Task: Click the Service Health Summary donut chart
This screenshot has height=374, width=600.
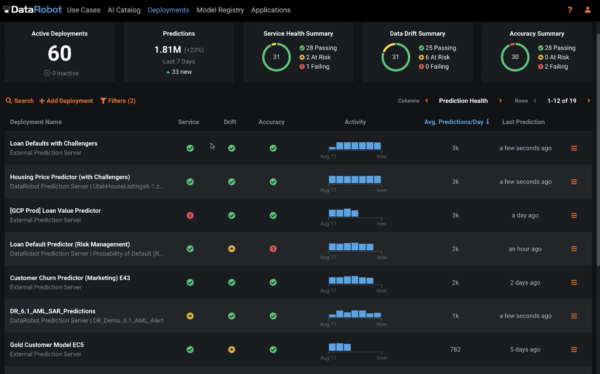Action: click(x=276, y=57)
